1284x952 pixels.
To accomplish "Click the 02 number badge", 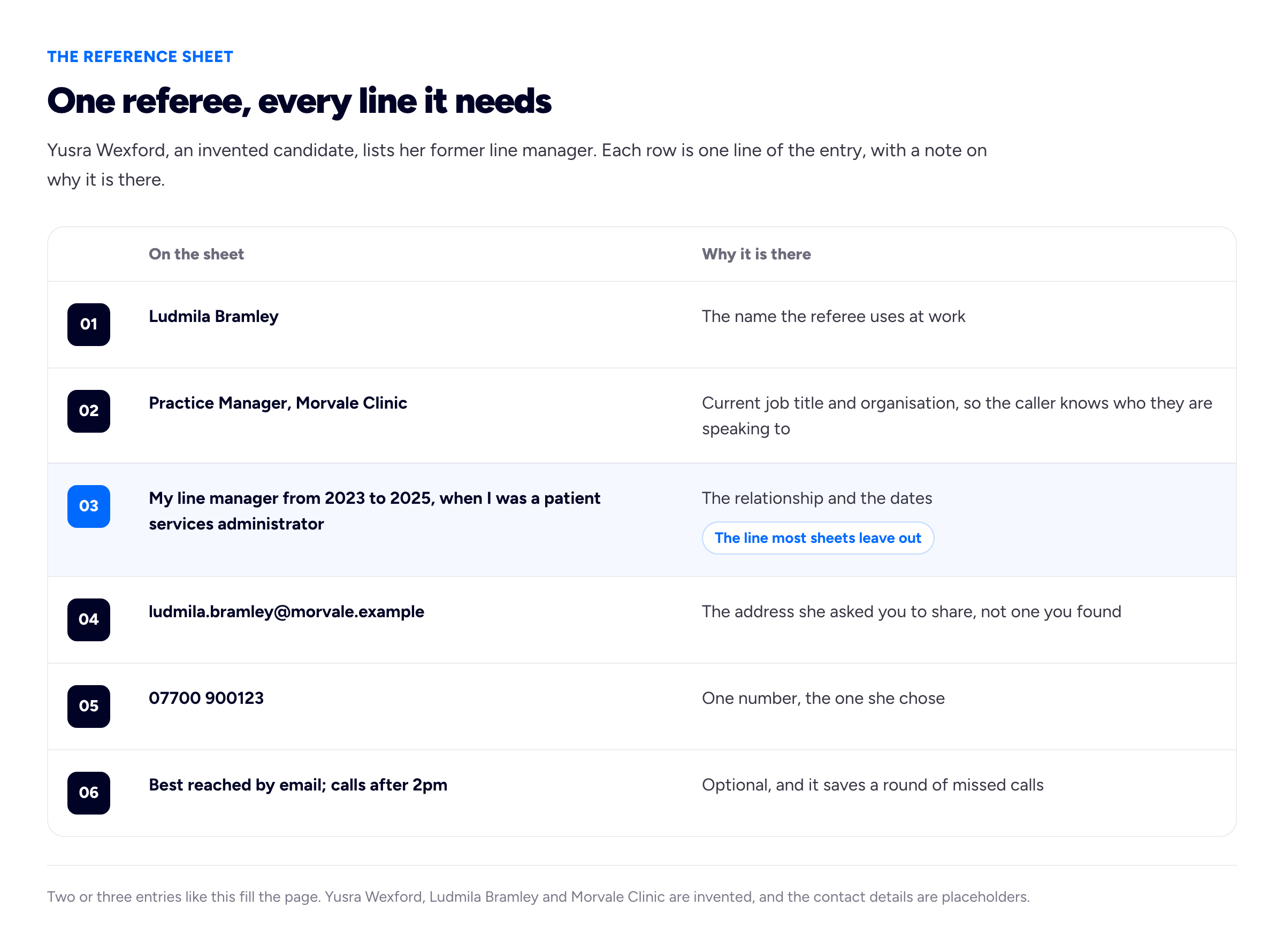I will coord(89,411).
